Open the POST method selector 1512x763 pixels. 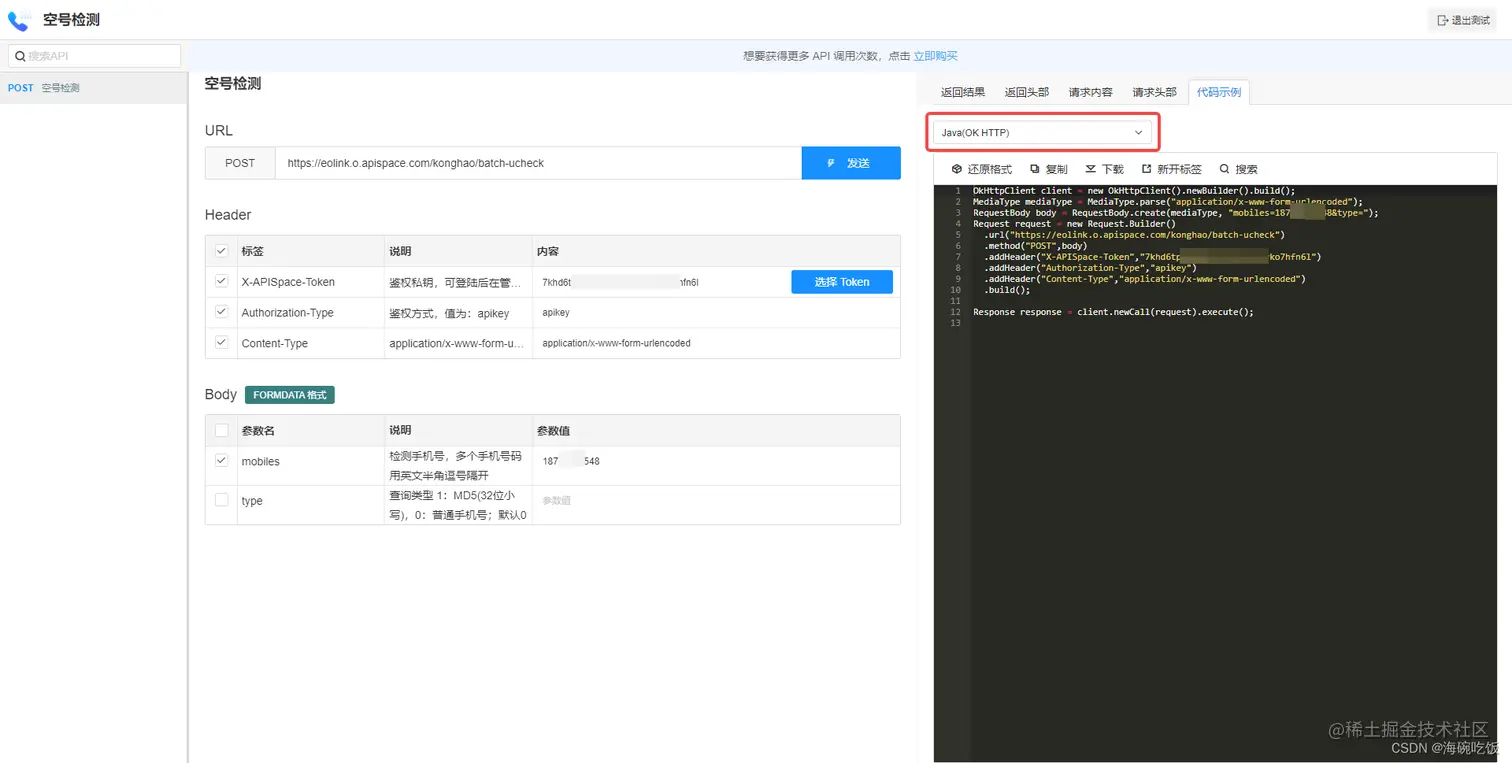pos(239,163)
